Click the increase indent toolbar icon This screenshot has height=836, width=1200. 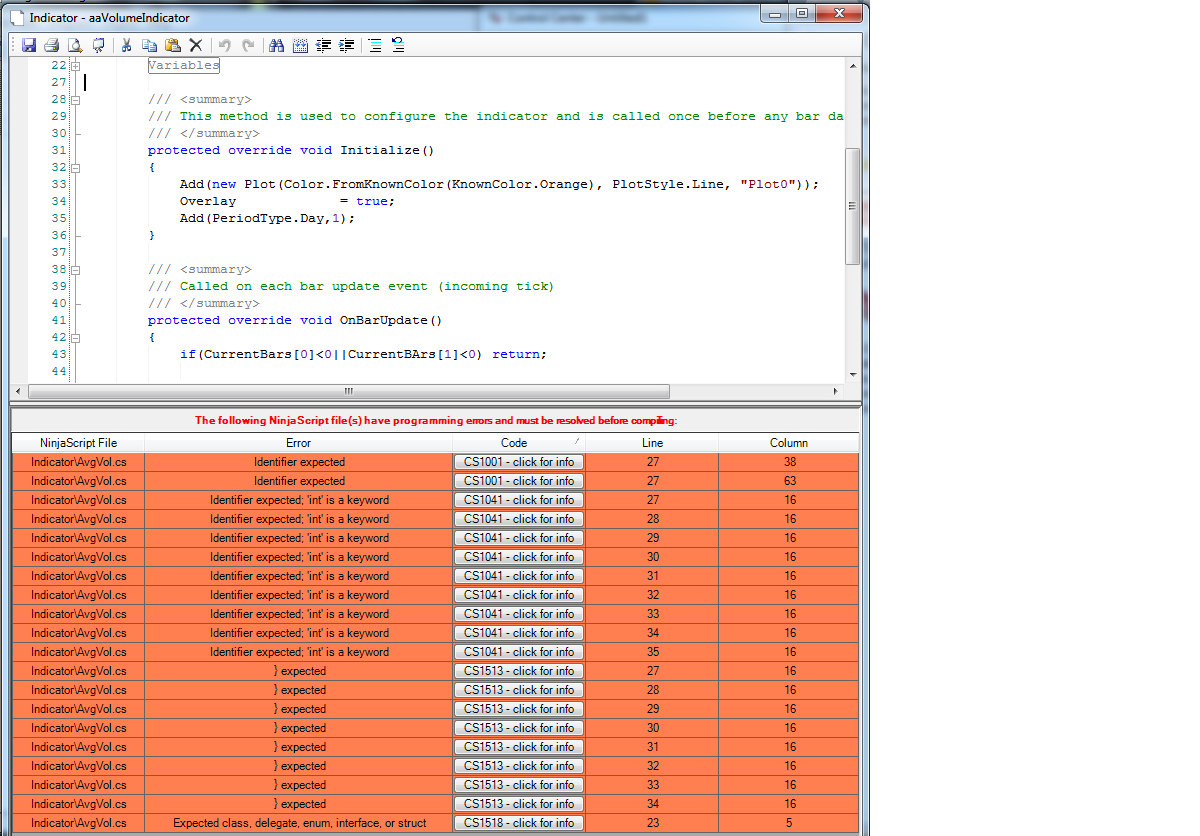pos(347,45)
